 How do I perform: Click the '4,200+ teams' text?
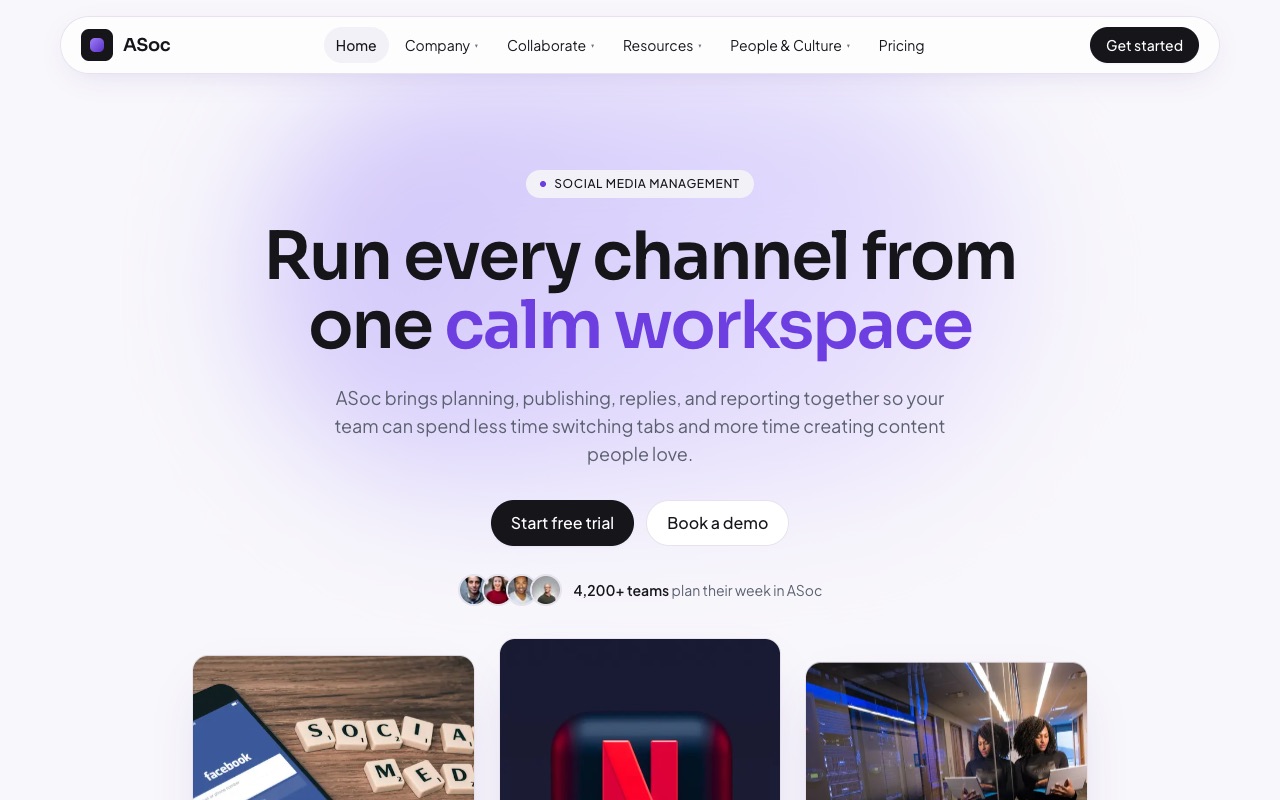coord(621,591)
